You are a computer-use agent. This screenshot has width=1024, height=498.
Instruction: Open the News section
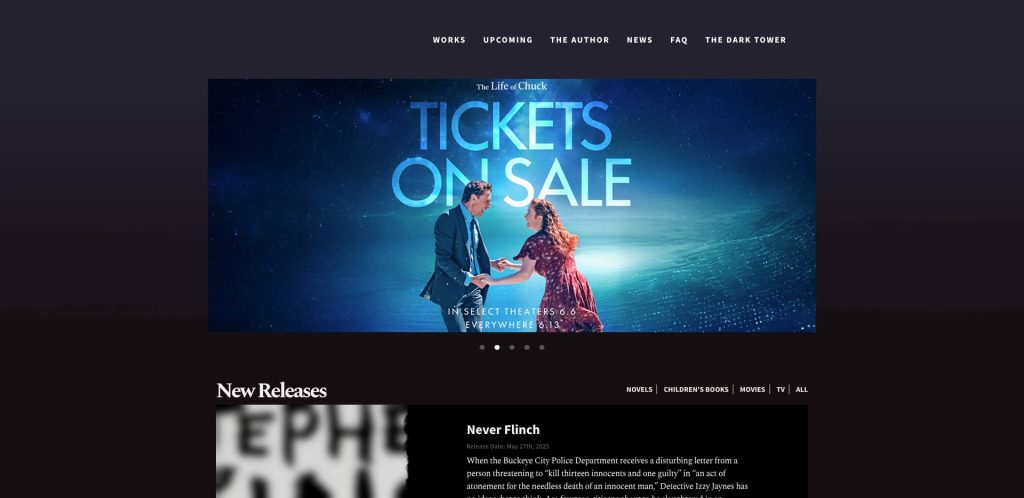click(639, 40)
